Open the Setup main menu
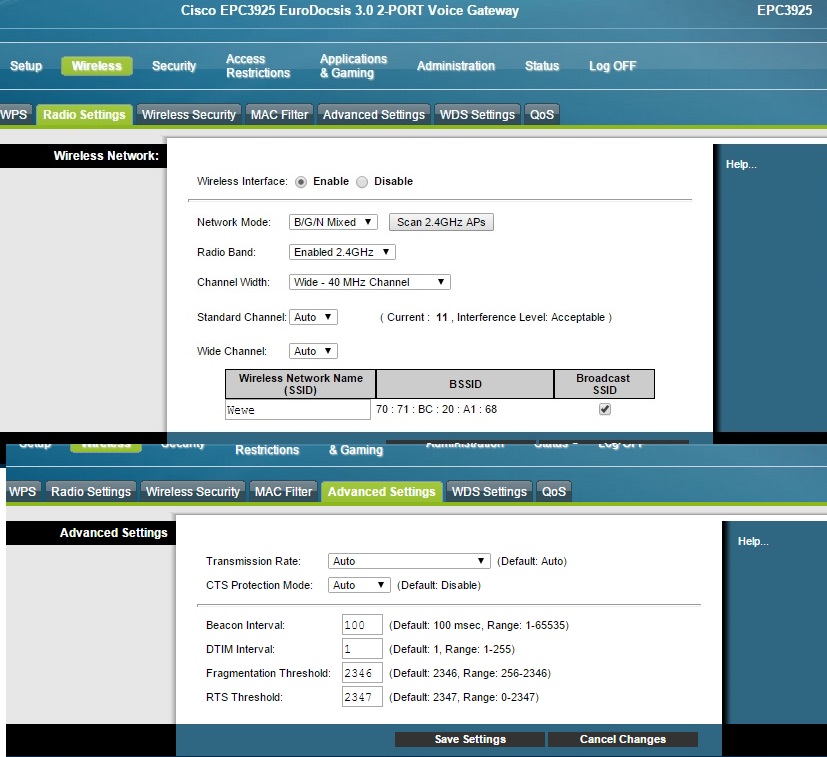The height and width of the screenshot is (757, 827). [x=26, y=66]
